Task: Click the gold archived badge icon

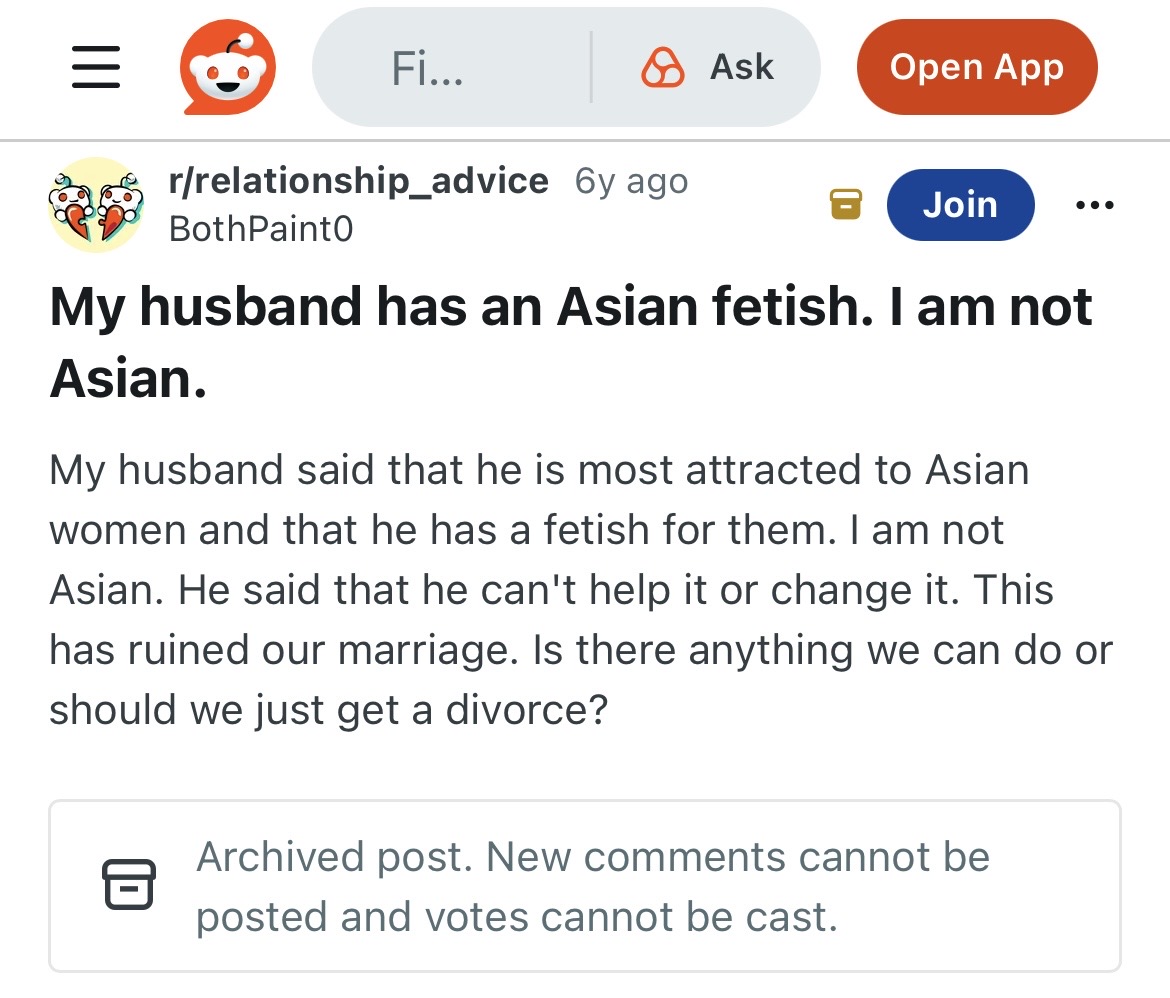Action: [x=846, y=205]
